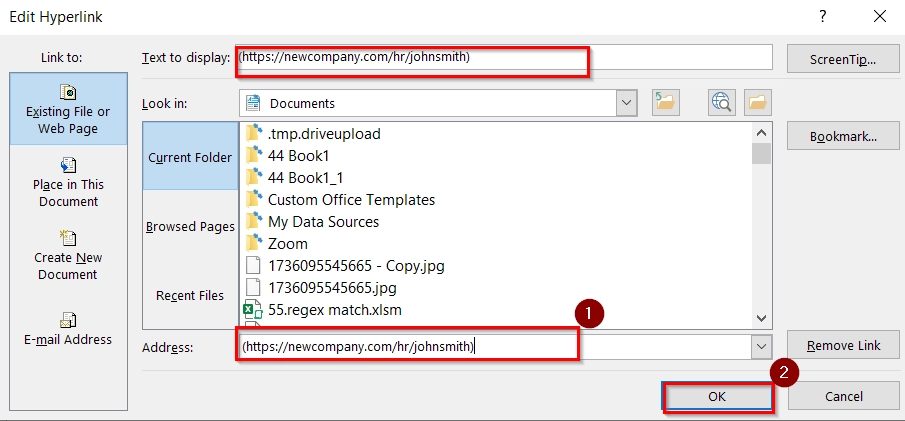Screen dimensions: 905x421
Task: Click the Remove Link button
Action: pyautogui.click(x=843, y=346)
